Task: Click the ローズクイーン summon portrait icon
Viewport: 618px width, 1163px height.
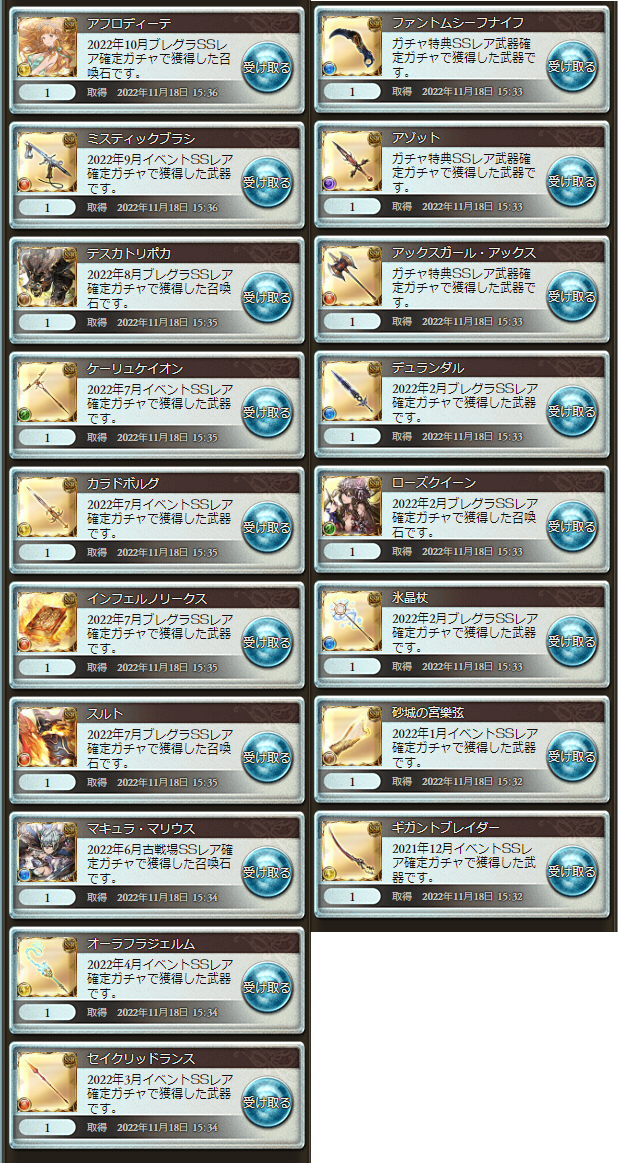Action: (x=352, y=506)
